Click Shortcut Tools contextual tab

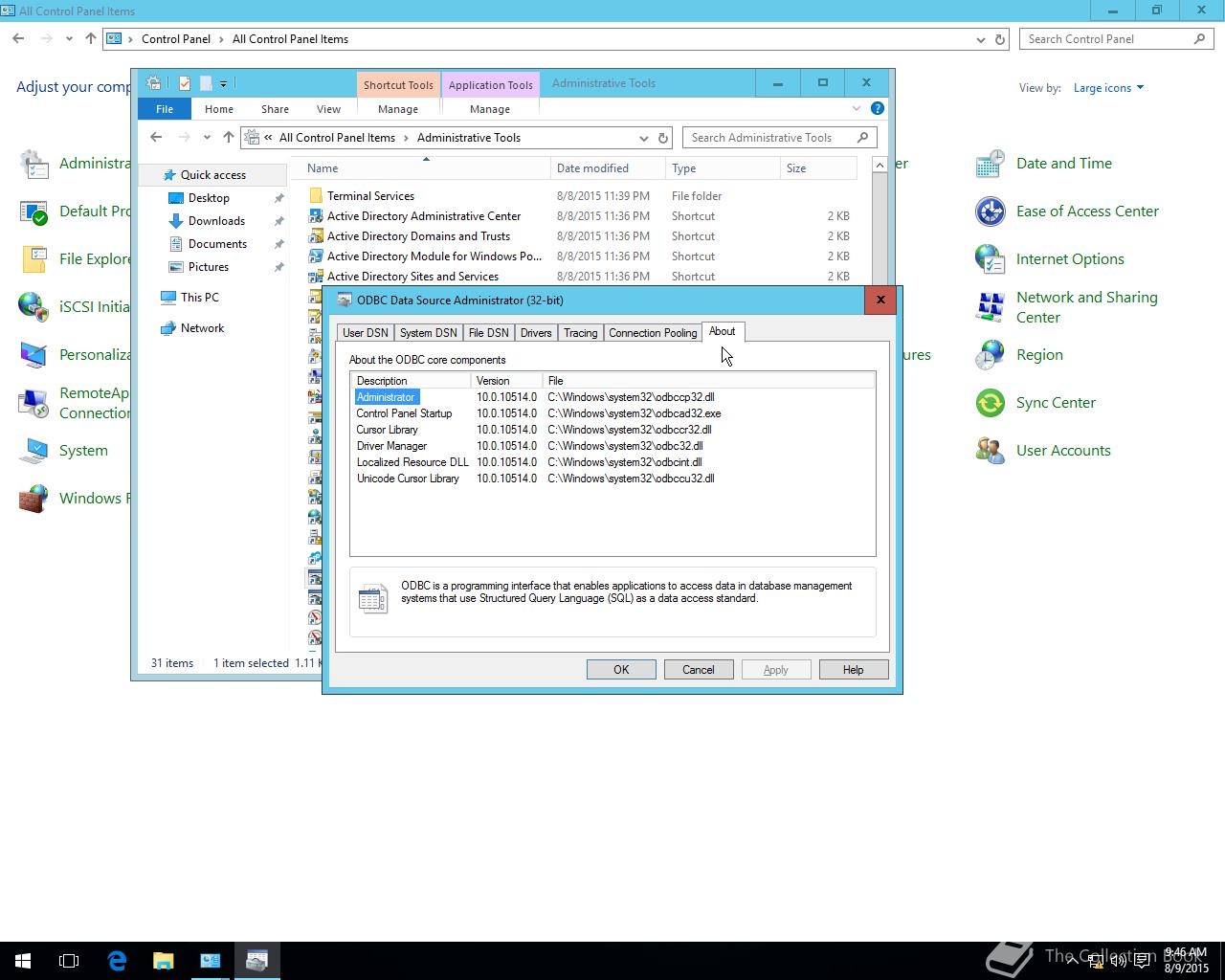click(398, 84)
